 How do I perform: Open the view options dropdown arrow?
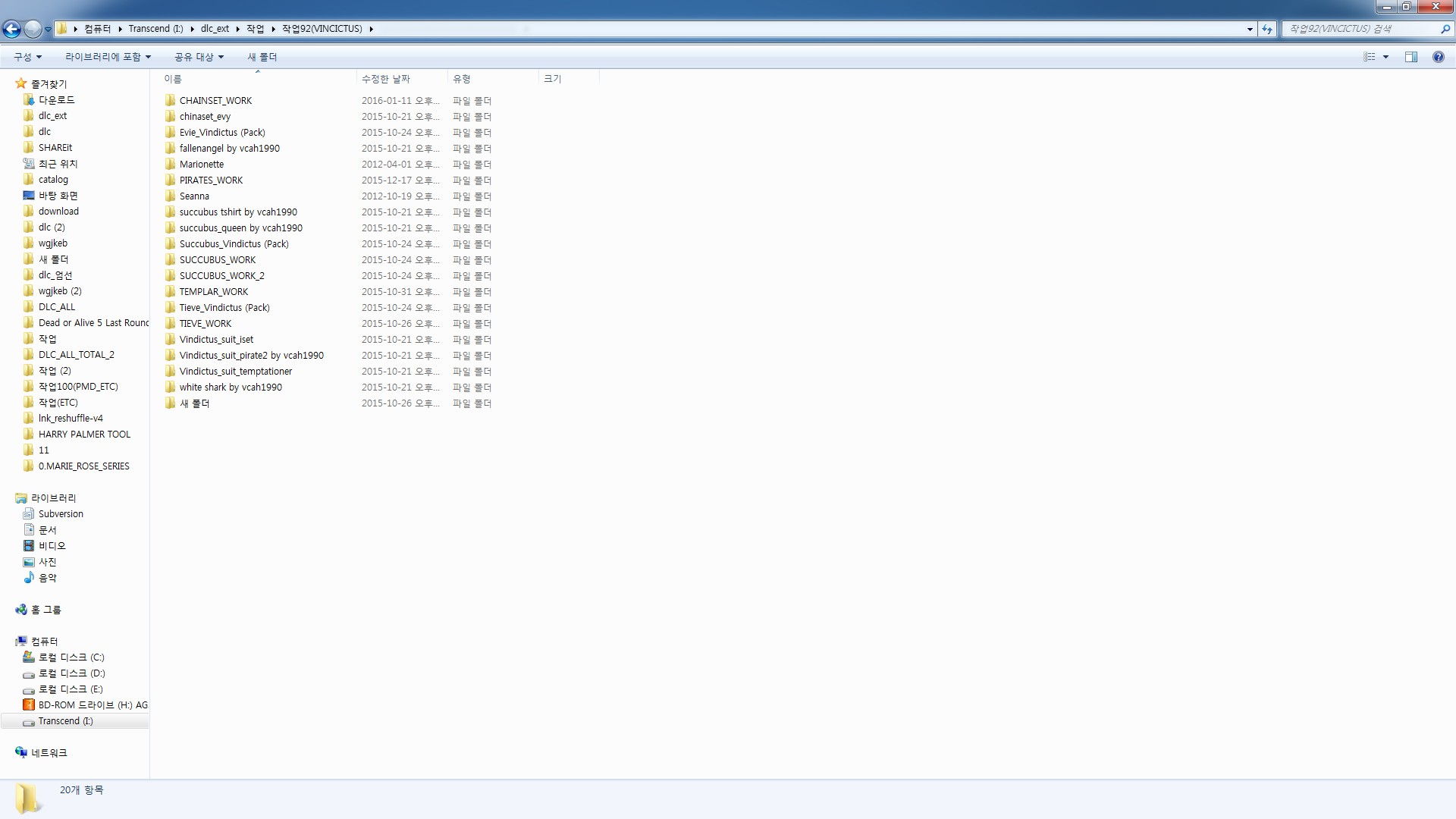[1385, 57]
